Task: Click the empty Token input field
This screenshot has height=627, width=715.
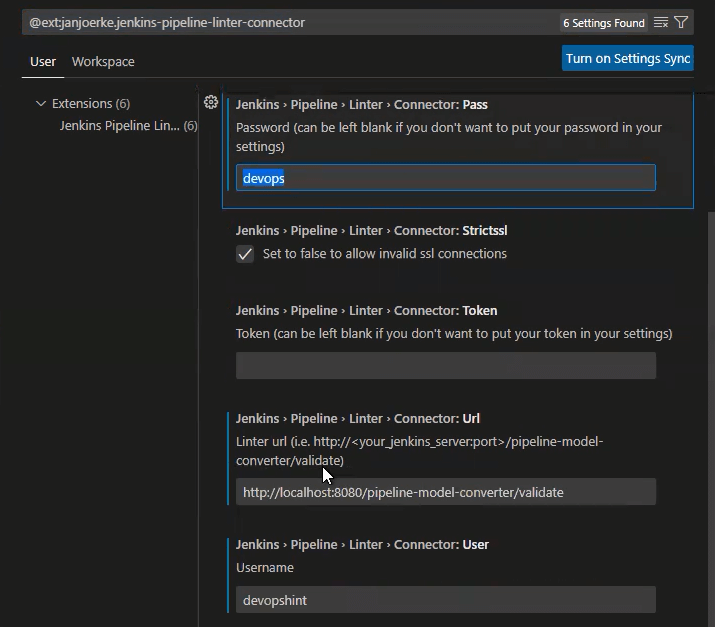Action: (446, 365)
